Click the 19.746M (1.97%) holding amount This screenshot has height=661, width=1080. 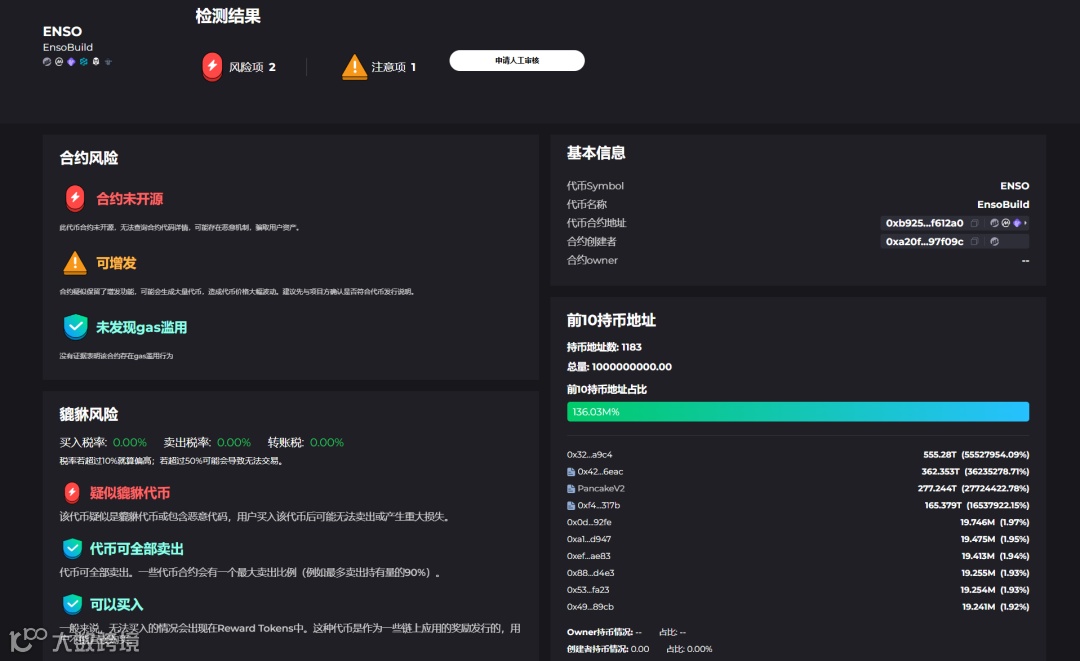click(x=995, y=522)
